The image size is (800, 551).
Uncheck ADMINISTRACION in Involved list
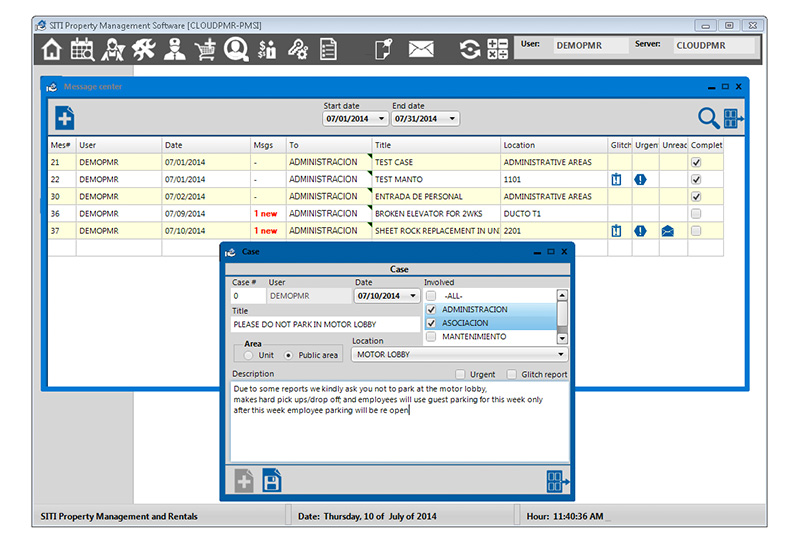(431, 310)
